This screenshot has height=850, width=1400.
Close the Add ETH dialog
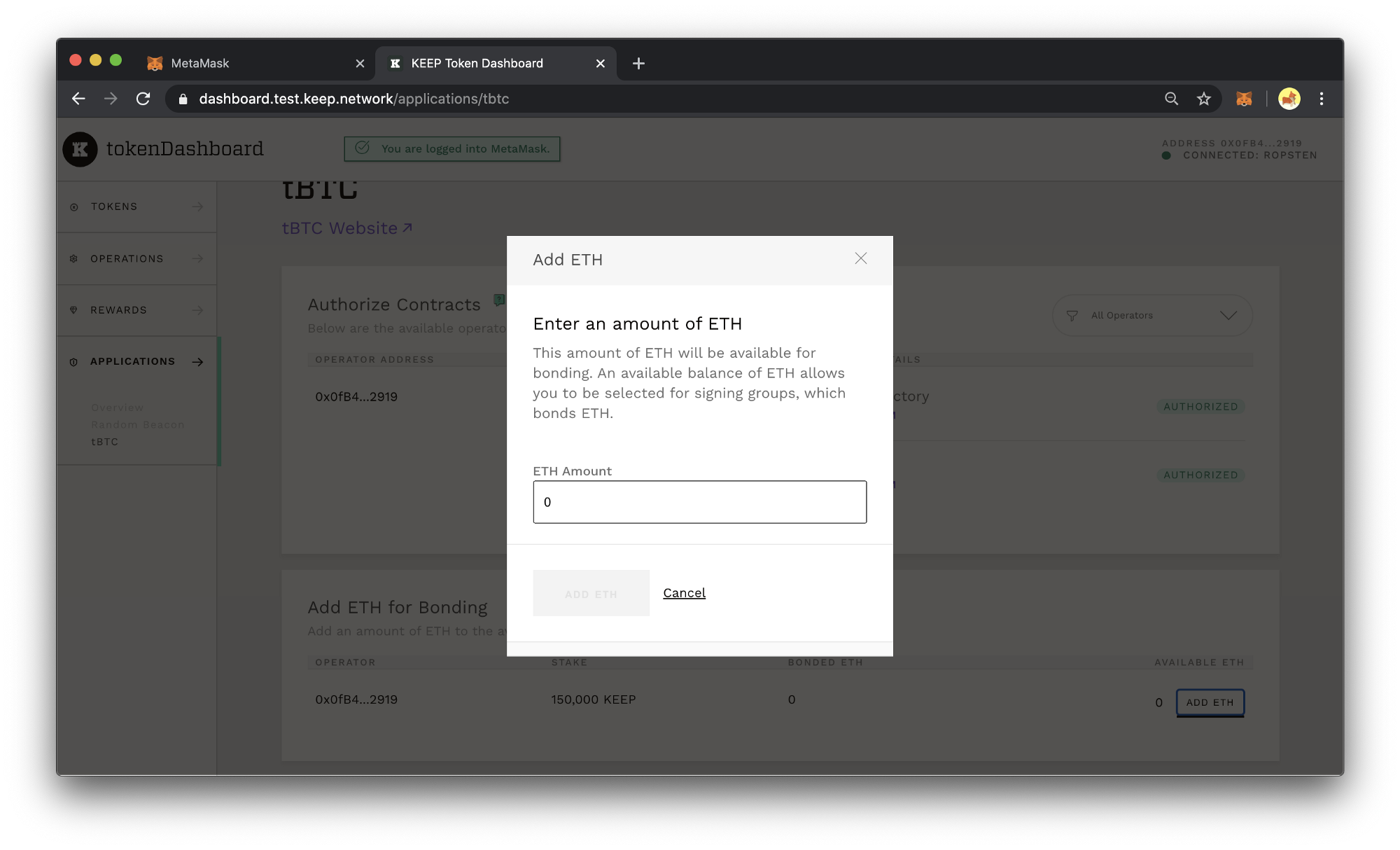[860, 259]
